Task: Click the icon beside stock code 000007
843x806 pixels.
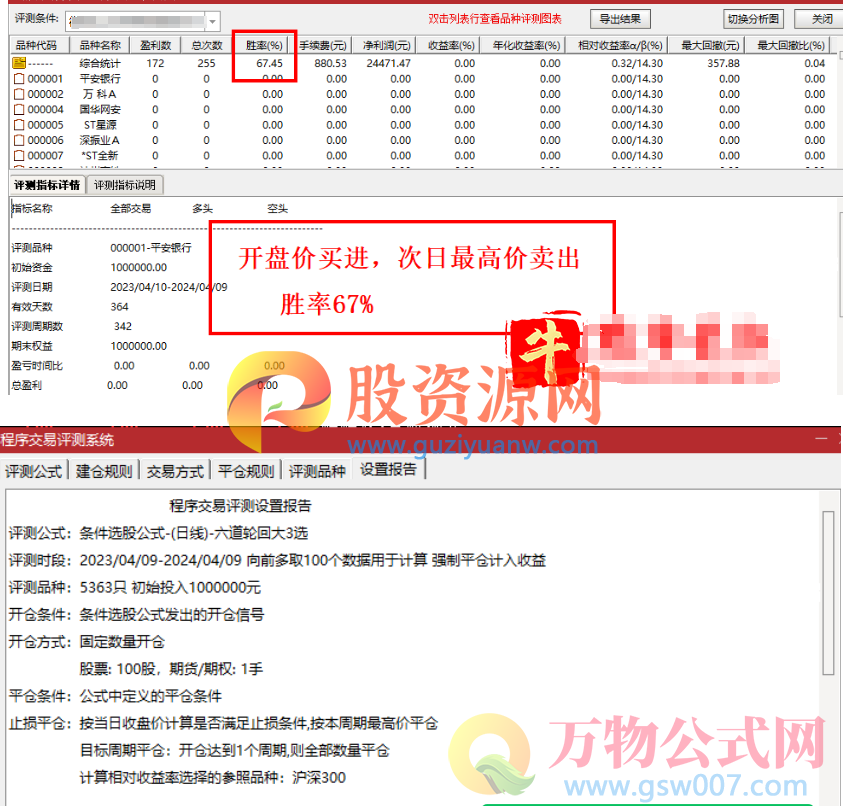Action: point(19,156)
